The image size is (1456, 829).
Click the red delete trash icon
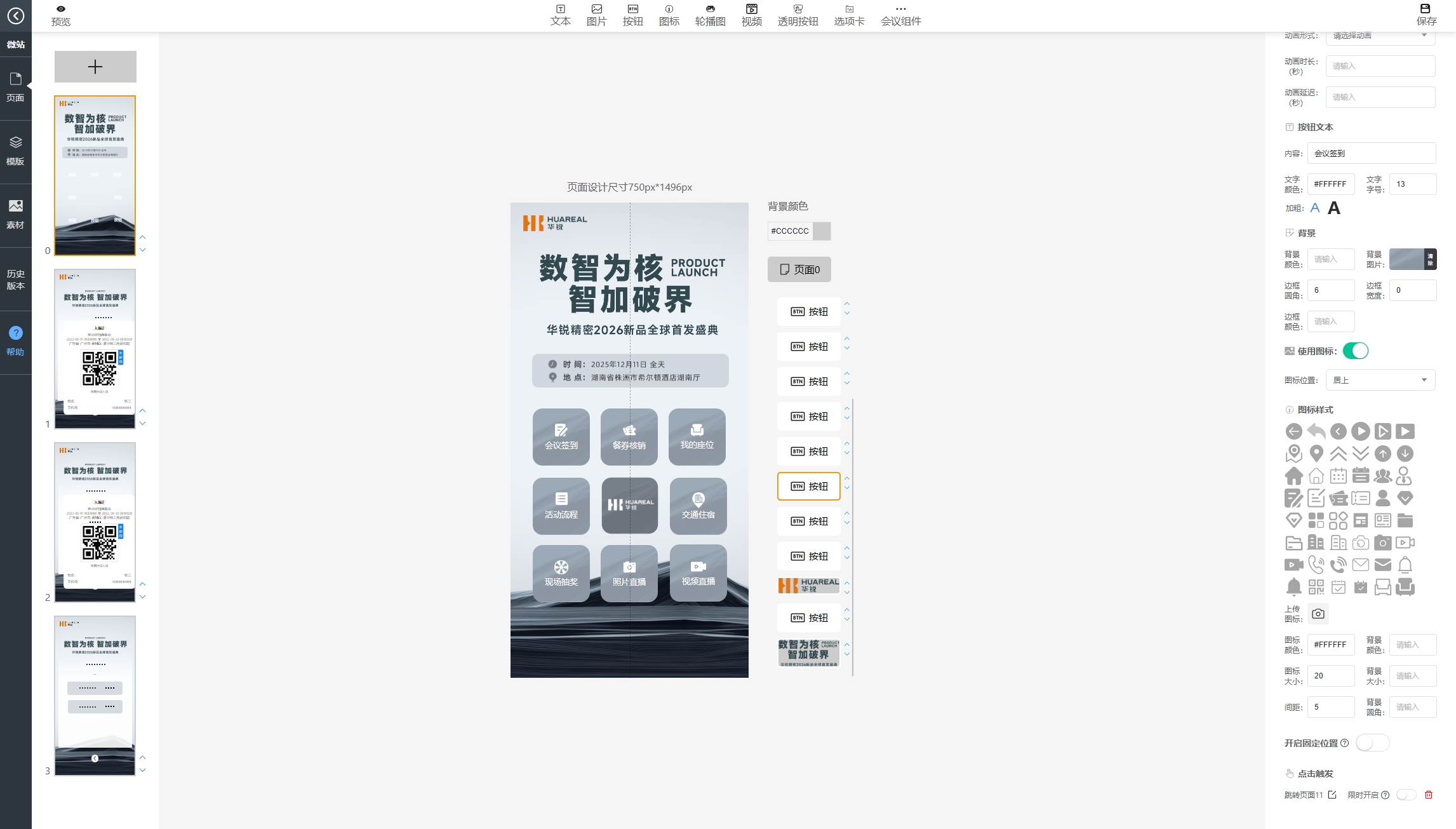click(1429, 795)
